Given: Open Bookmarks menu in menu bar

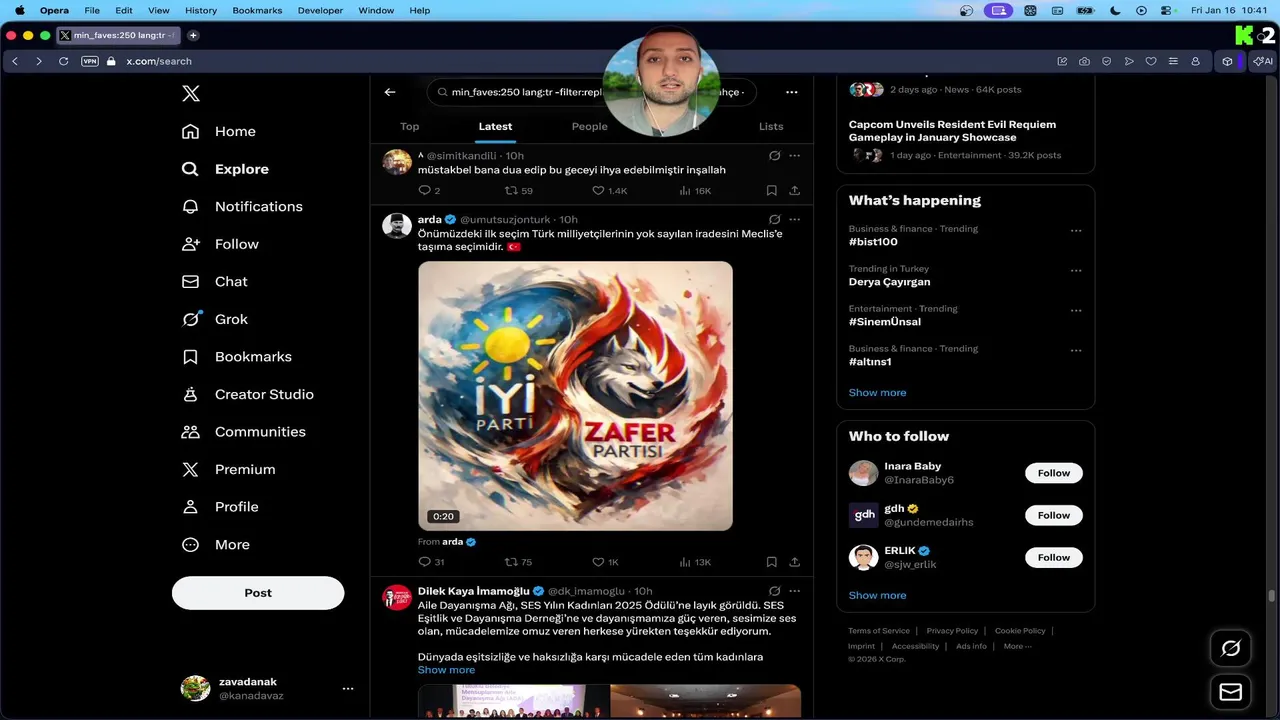Looking at the screenshot, I should [257, 10].
